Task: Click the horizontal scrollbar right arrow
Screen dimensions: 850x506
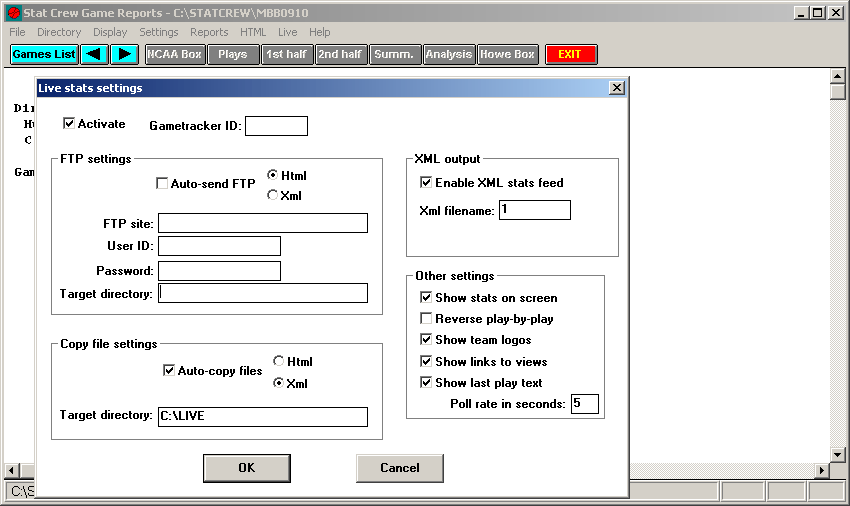Action: [822, 470]
